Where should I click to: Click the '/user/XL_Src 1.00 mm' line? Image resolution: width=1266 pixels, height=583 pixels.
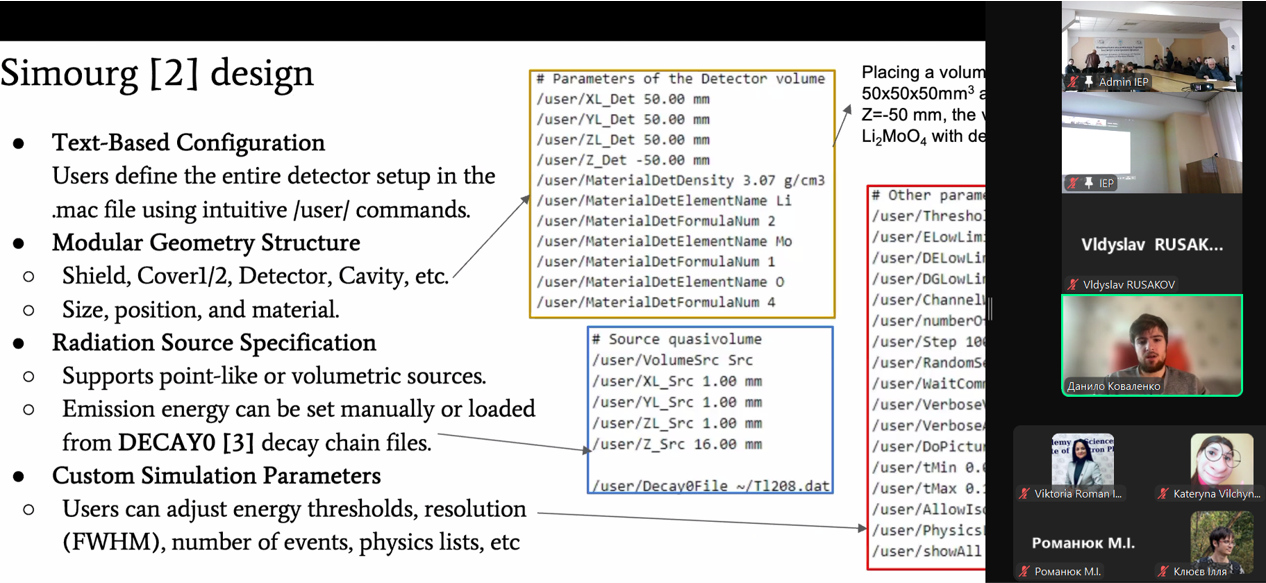(675, 381)
